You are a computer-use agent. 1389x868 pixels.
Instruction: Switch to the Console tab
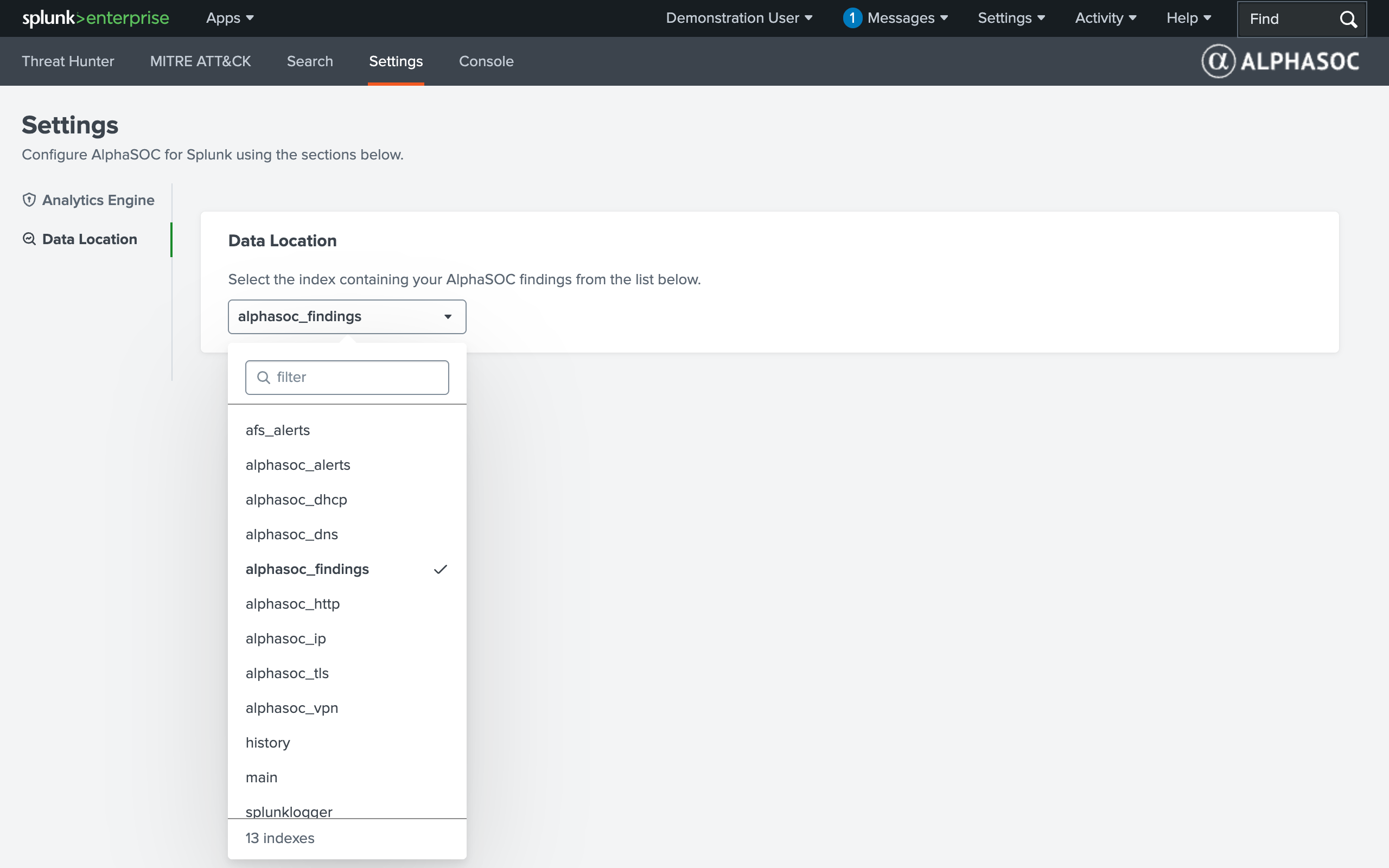click(486, 61)
